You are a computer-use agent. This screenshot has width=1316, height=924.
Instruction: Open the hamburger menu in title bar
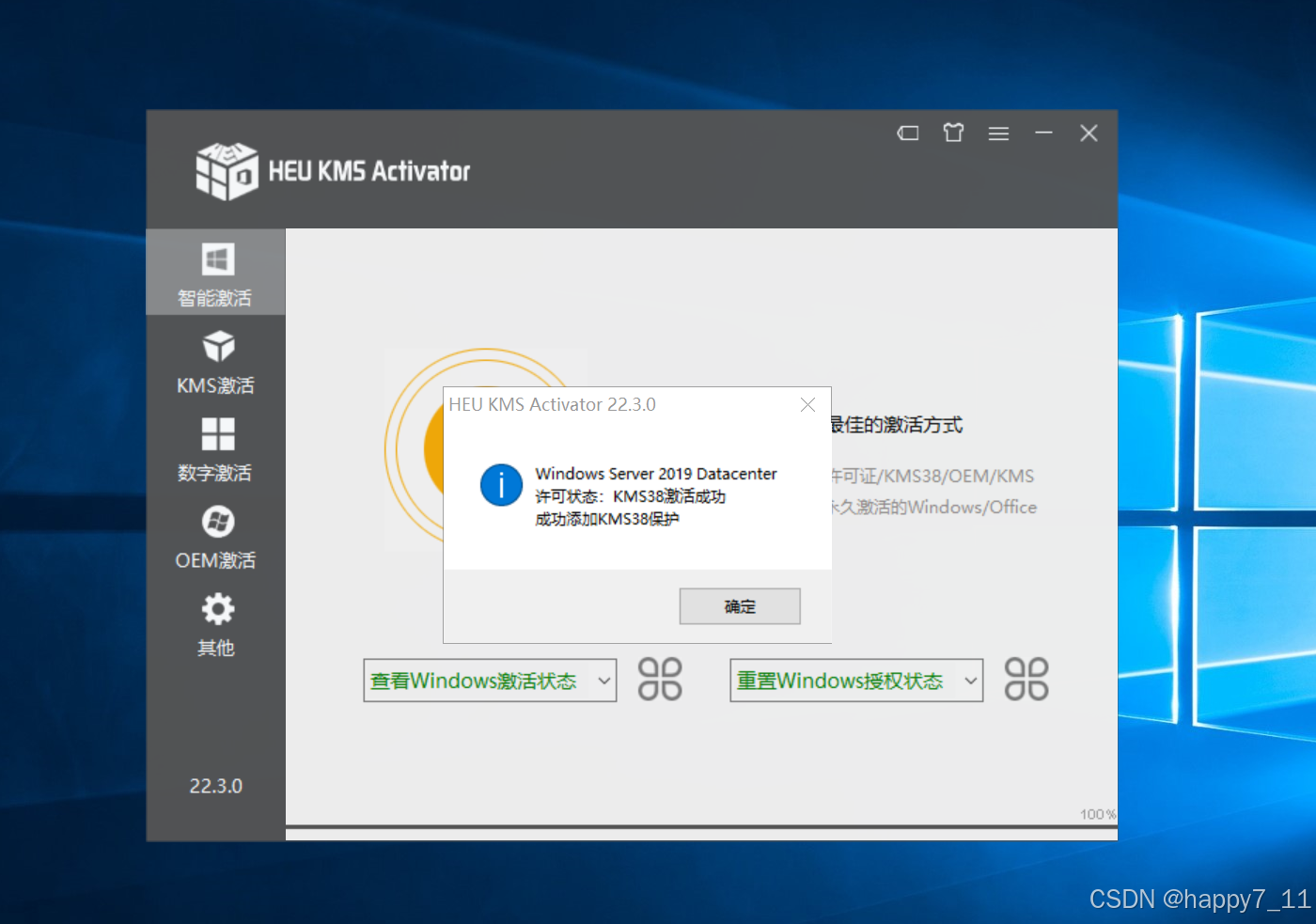point(998,133)
